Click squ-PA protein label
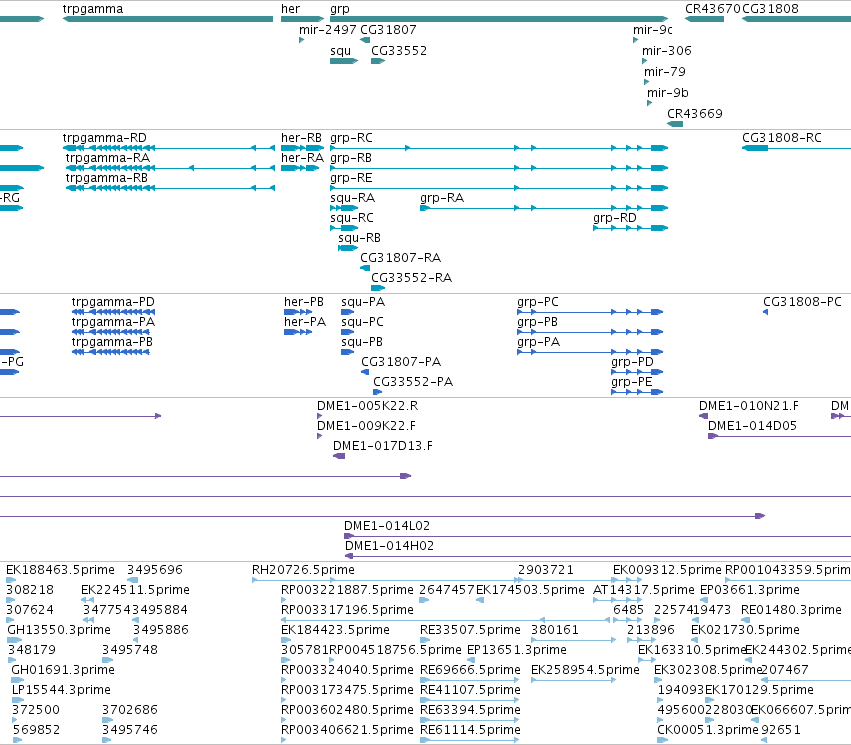The width and height of the screenshot is (851, 745). click(363, 302)
